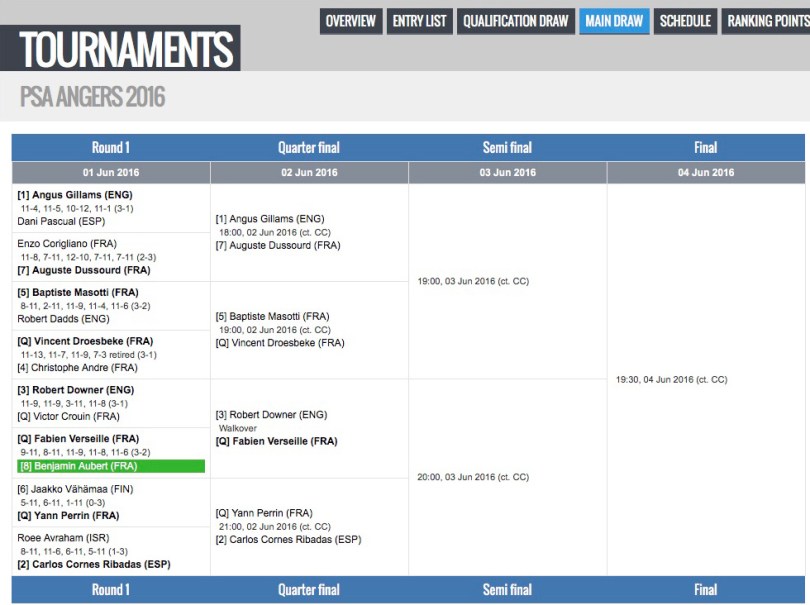Click the 19:30 final match time slot
Viewport: 810px width, 605px height.
click(672, 379)
